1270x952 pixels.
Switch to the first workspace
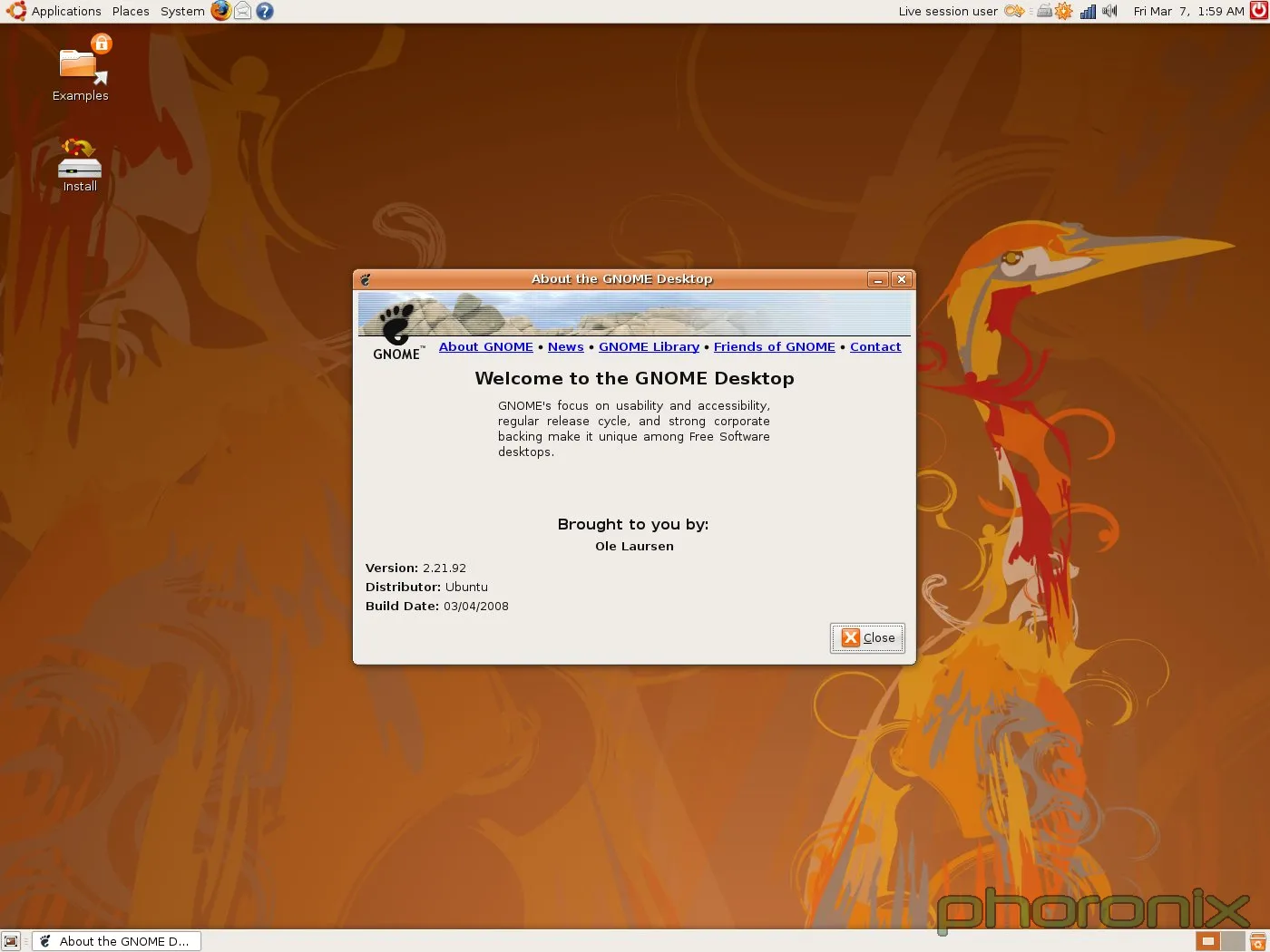tap(1207, 941)
